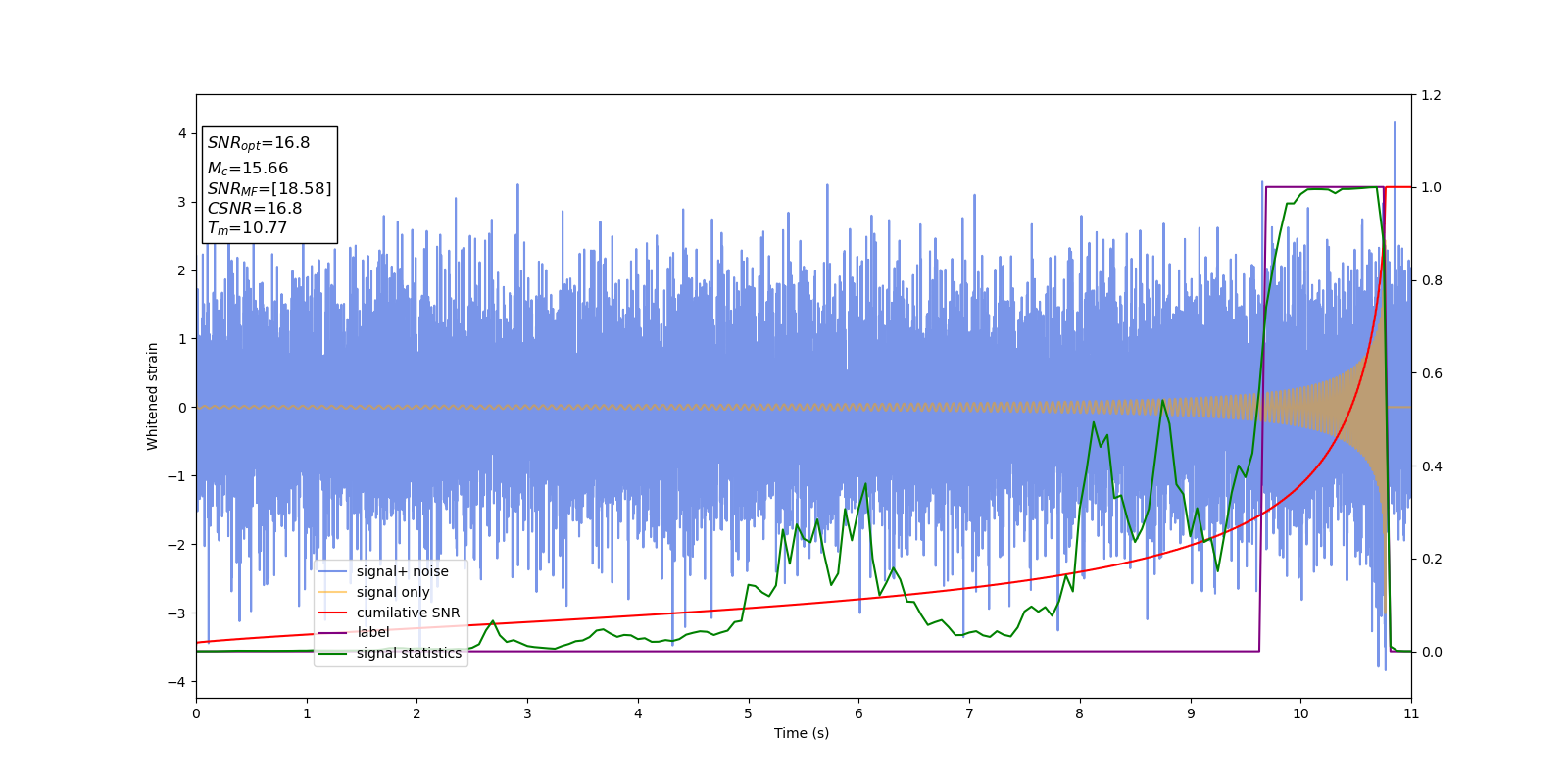Click the blue line swatch in legend
Image resolution: width=1568 pixels, height=784 pixels.
pos(334,572)
